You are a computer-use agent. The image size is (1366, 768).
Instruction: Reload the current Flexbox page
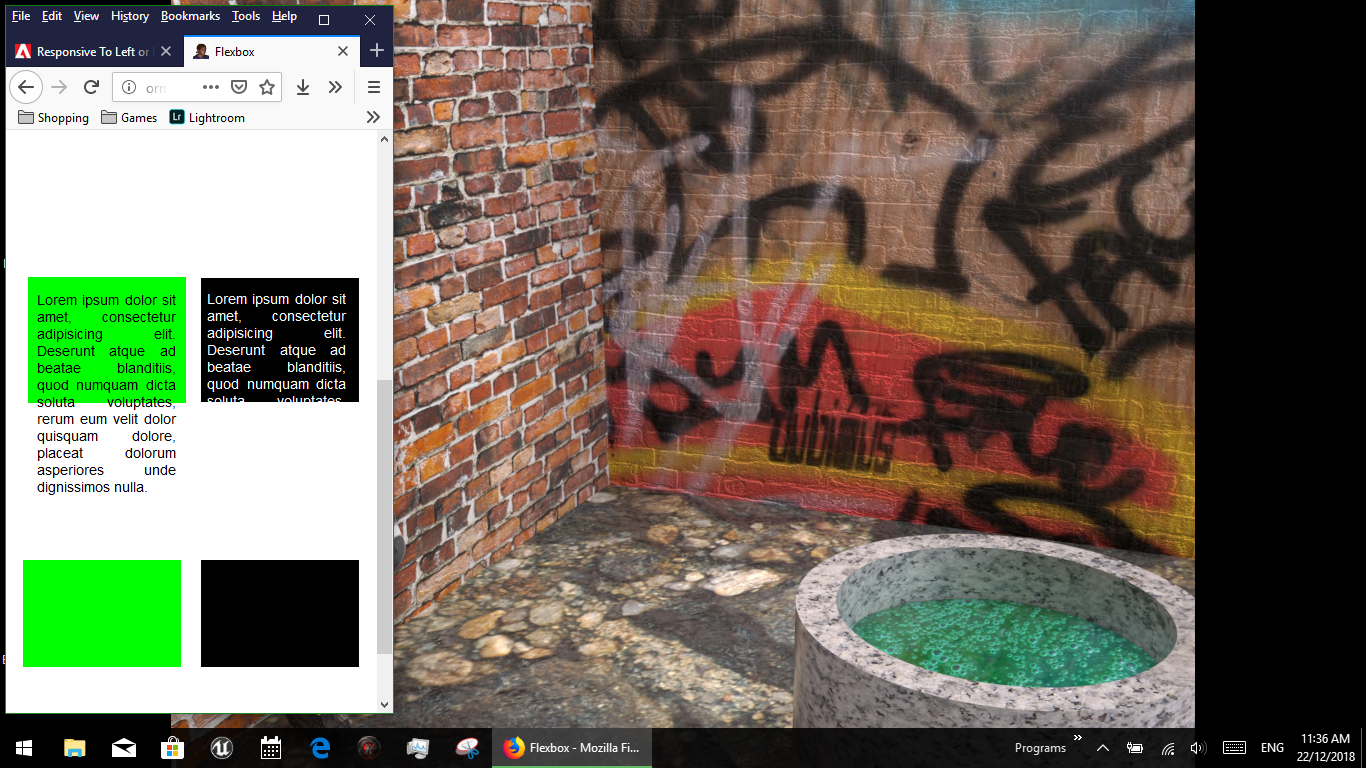pos(91,87)
